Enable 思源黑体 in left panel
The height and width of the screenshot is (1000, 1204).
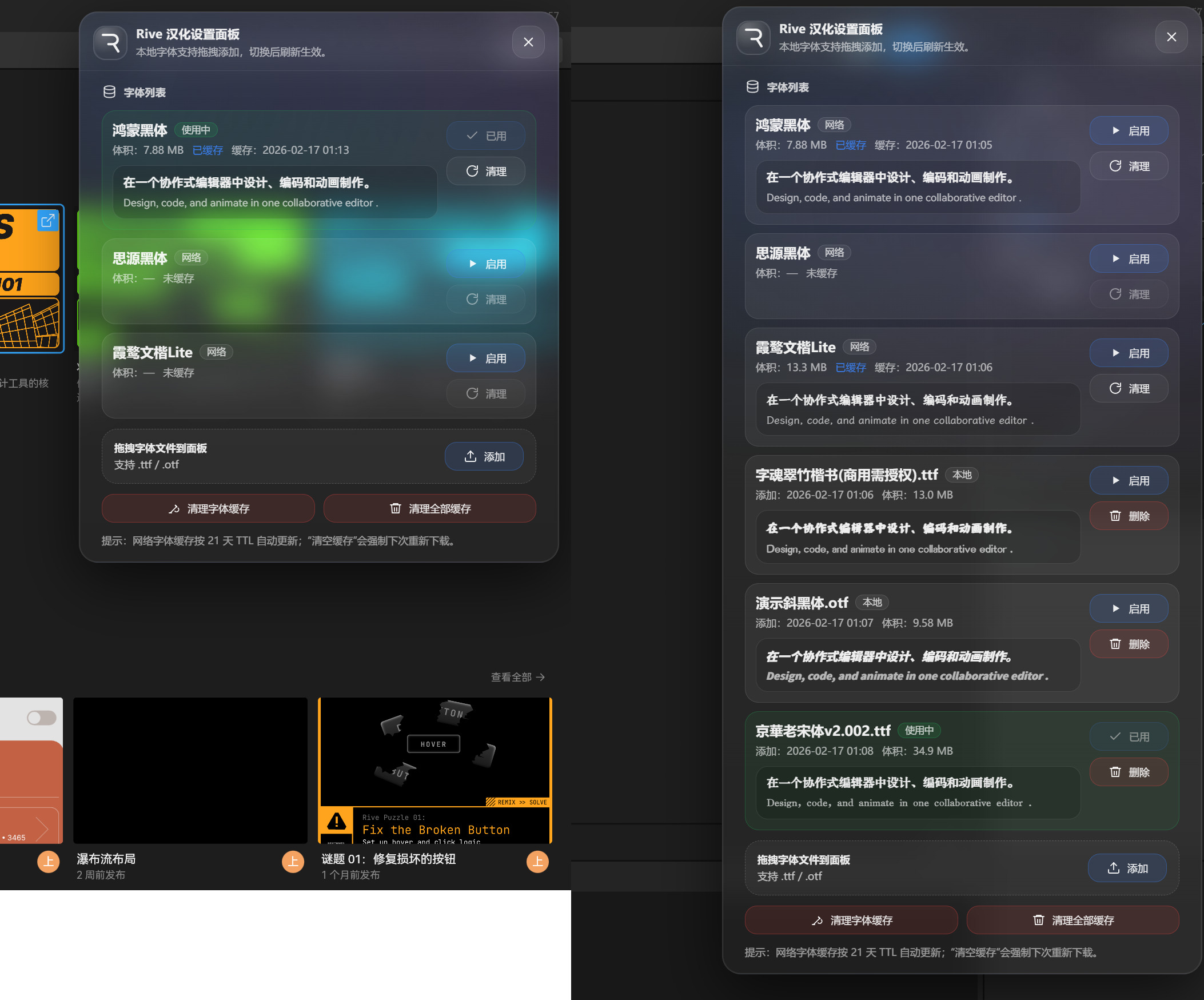pos(485,264)
